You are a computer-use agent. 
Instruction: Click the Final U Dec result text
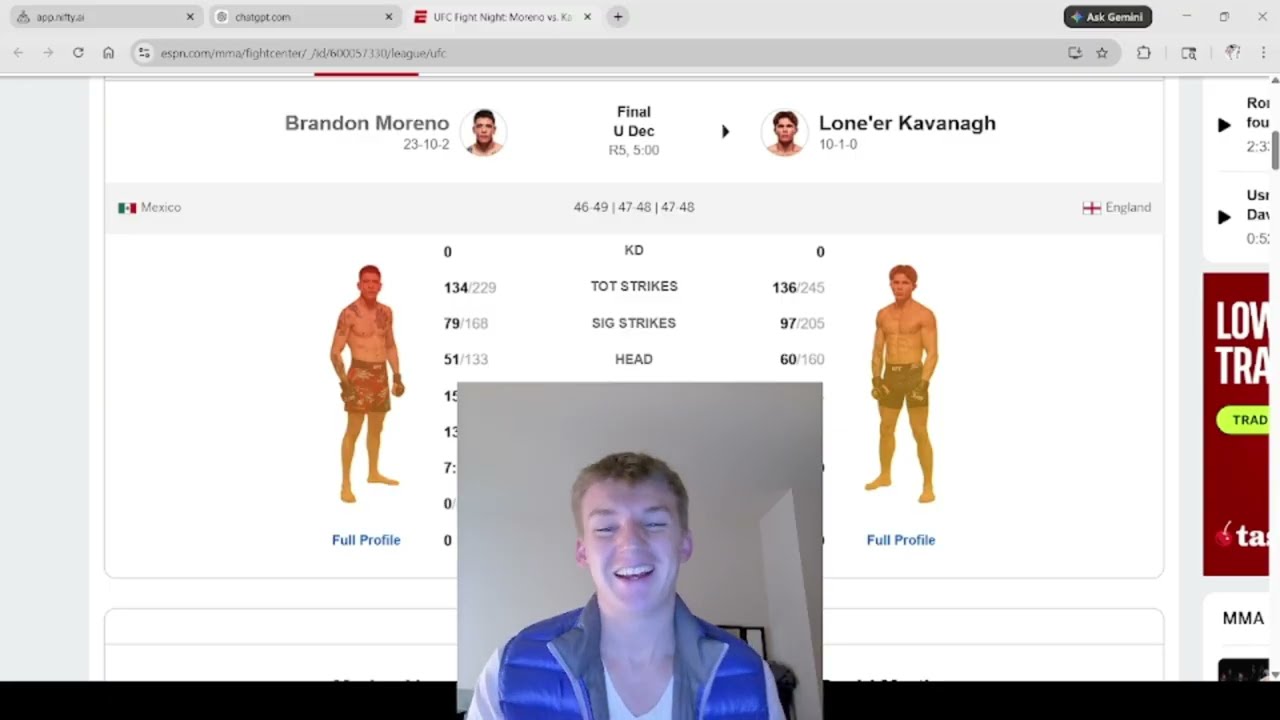click(634, 122)
